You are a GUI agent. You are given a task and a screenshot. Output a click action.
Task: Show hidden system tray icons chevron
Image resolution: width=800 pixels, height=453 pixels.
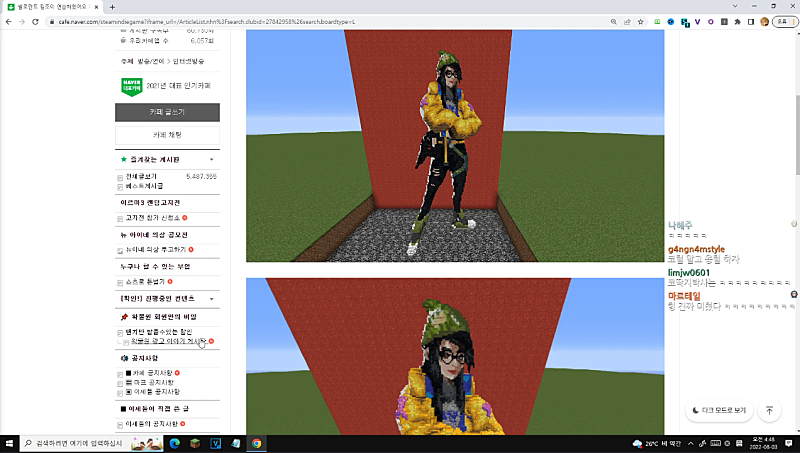coord(690,443)
